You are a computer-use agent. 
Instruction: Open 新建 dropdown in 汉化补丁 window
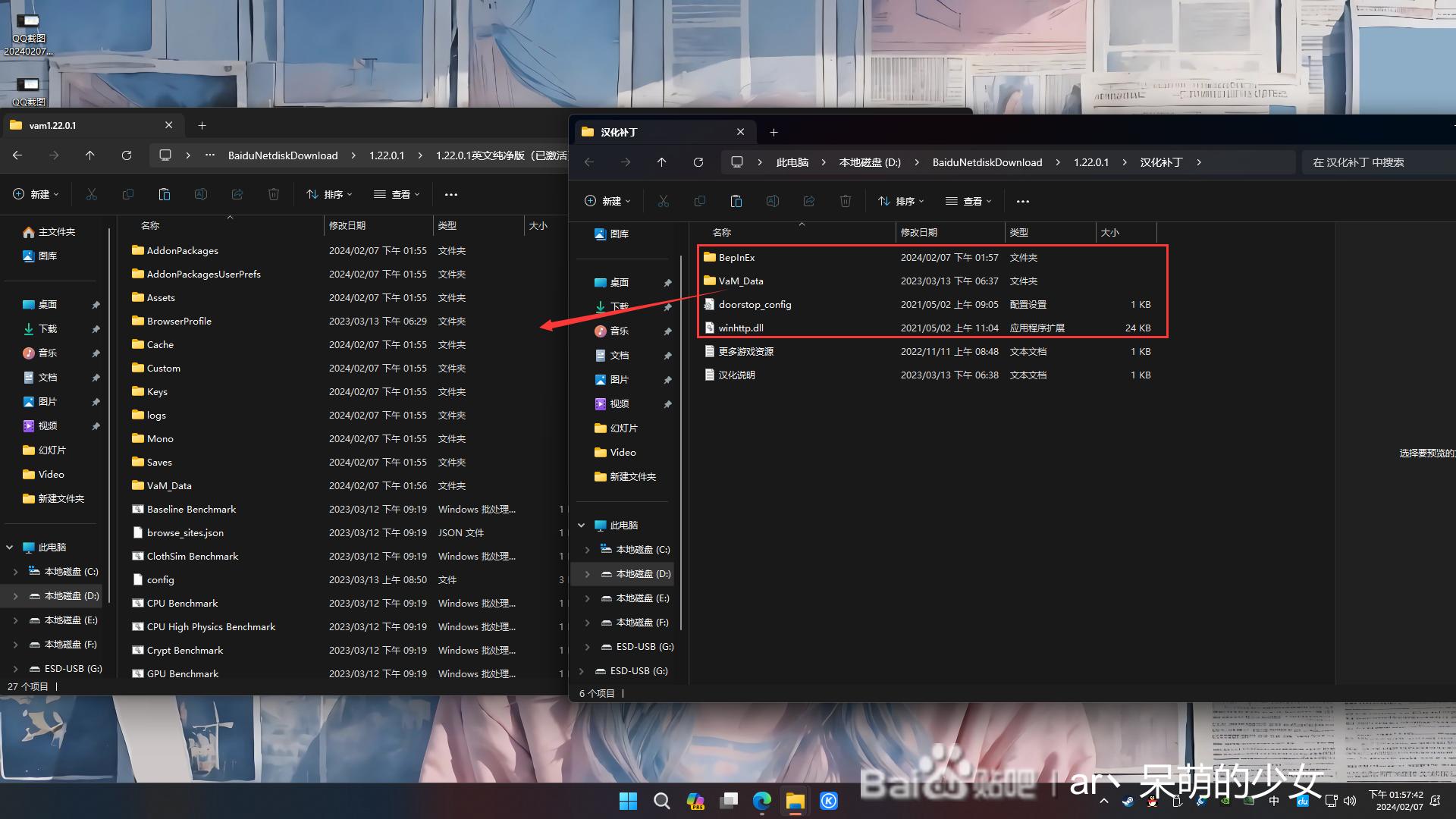coord(607,201)
